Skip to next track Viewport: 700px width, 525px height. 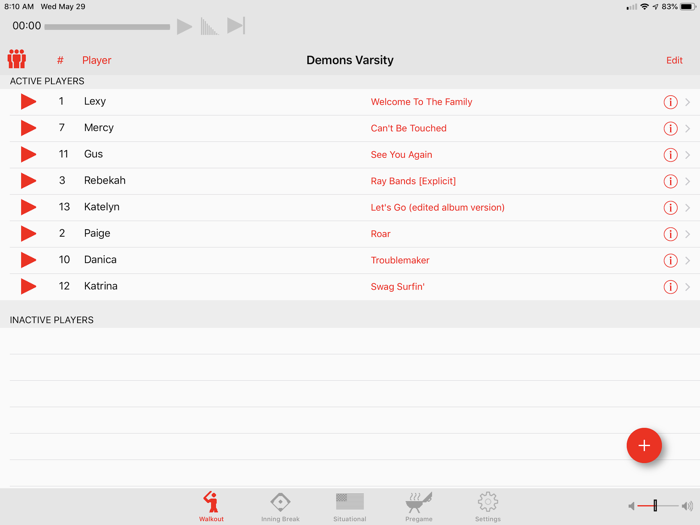[x=236, y=26]
